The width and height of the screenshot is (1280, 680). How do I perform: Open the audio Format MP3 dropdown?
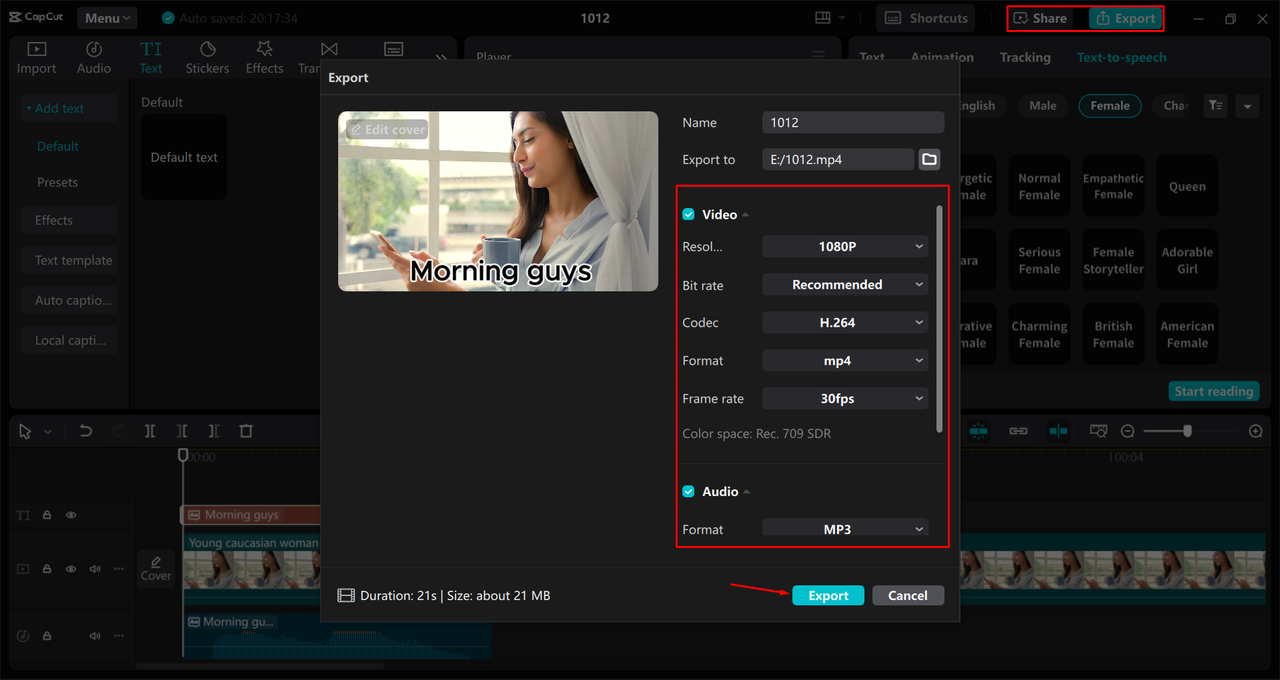point(845,528)
